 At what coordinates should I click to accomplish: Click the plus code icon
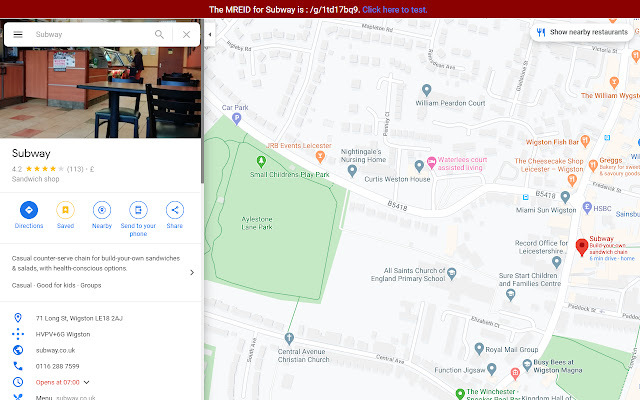tap(18, 334)
